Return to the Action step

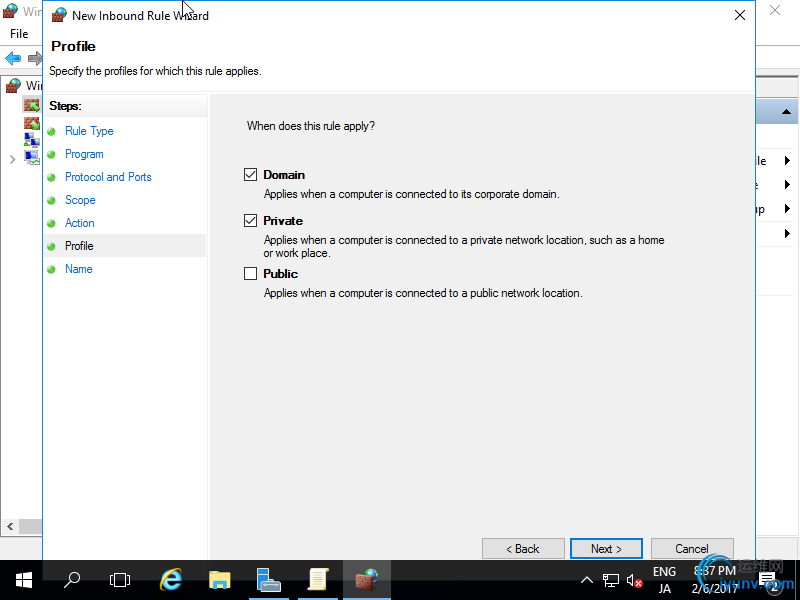point(80,223)
